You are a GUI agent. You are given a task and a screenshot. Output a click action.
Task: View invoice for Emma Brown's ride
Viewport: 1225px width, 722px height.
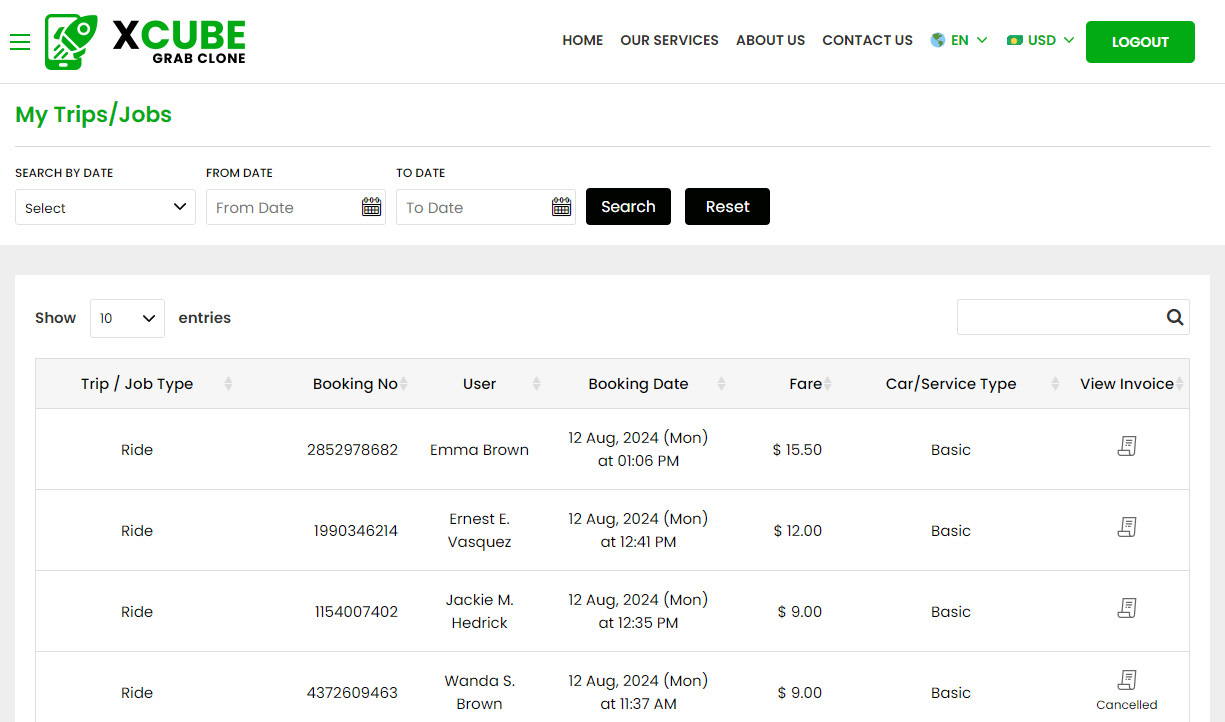pos(1126,447)
